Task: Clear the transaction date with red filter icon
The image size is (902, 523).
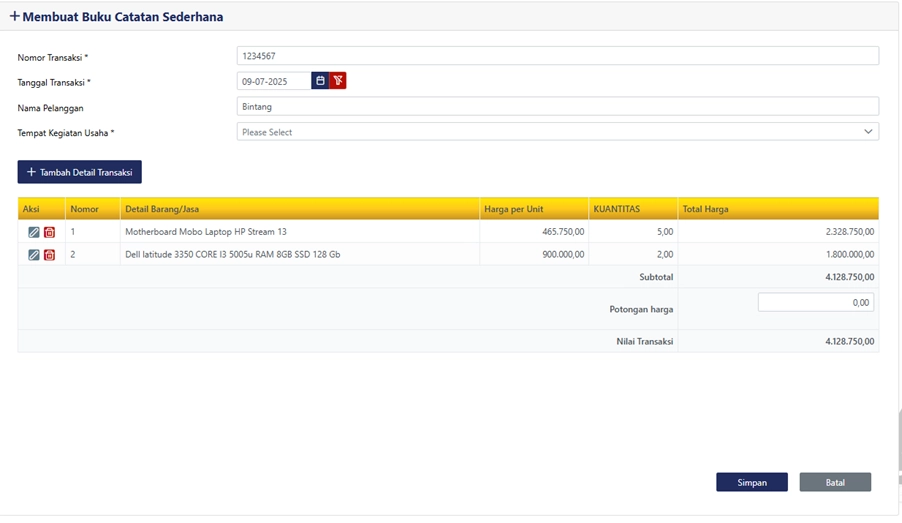Action: [x=338, y=81]
